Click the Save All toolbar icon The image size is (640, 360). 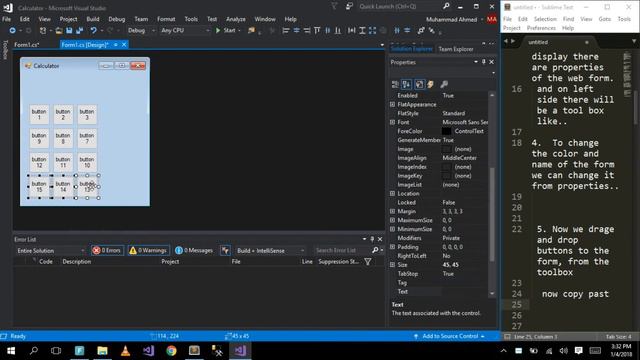[80, 31]
